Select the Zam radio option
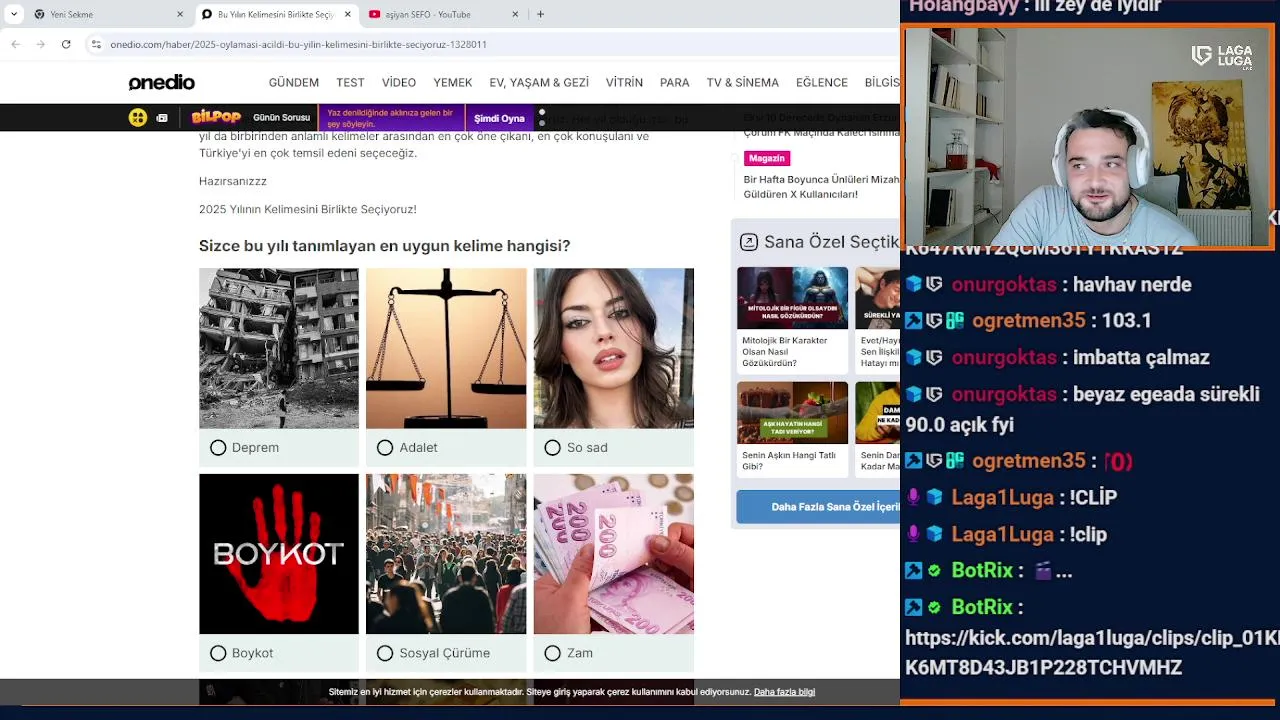The image size is (1280, 720). (552, 653)
